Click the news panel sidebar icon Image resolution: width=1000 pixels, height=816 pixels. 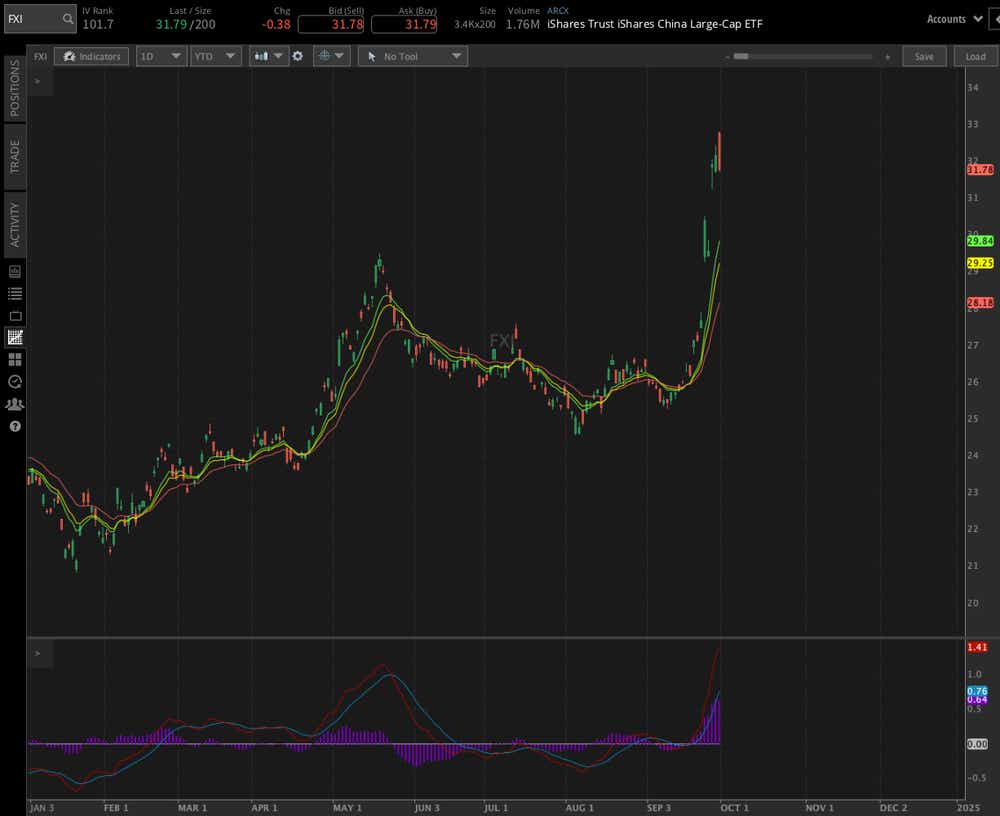[x=15, y=271]
